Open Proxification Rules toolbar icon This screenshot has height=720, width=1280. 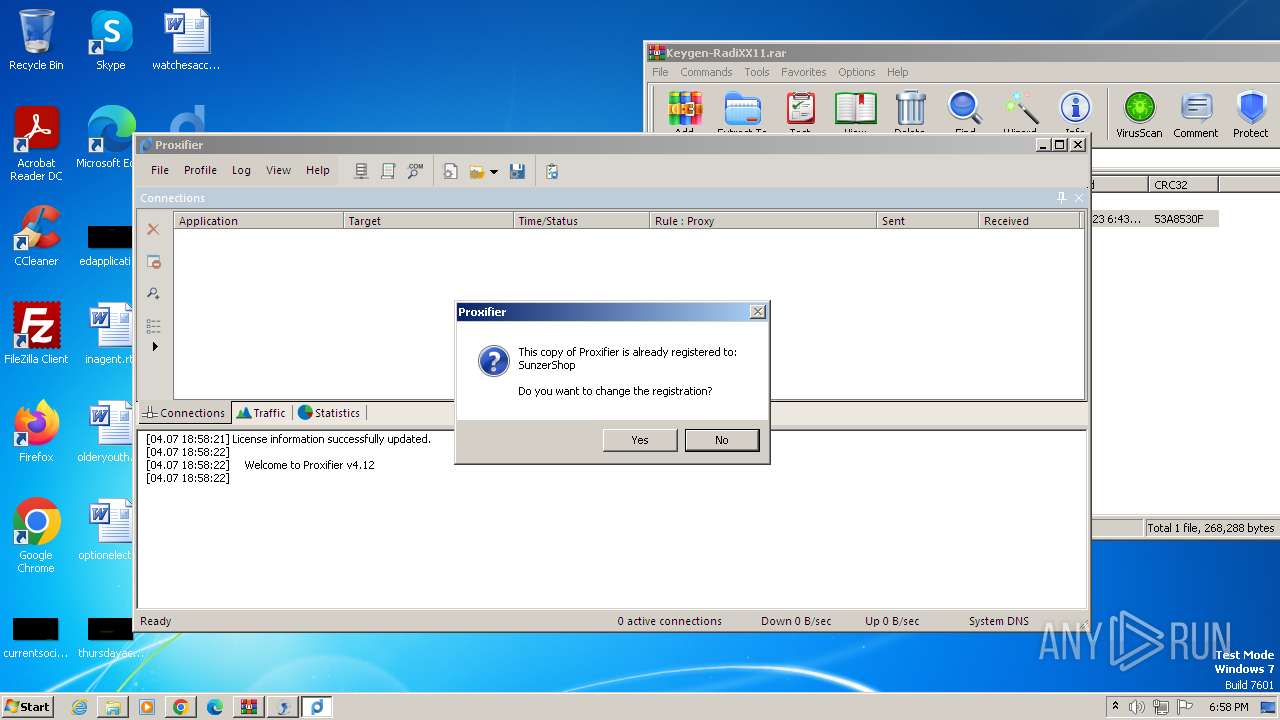388,171
